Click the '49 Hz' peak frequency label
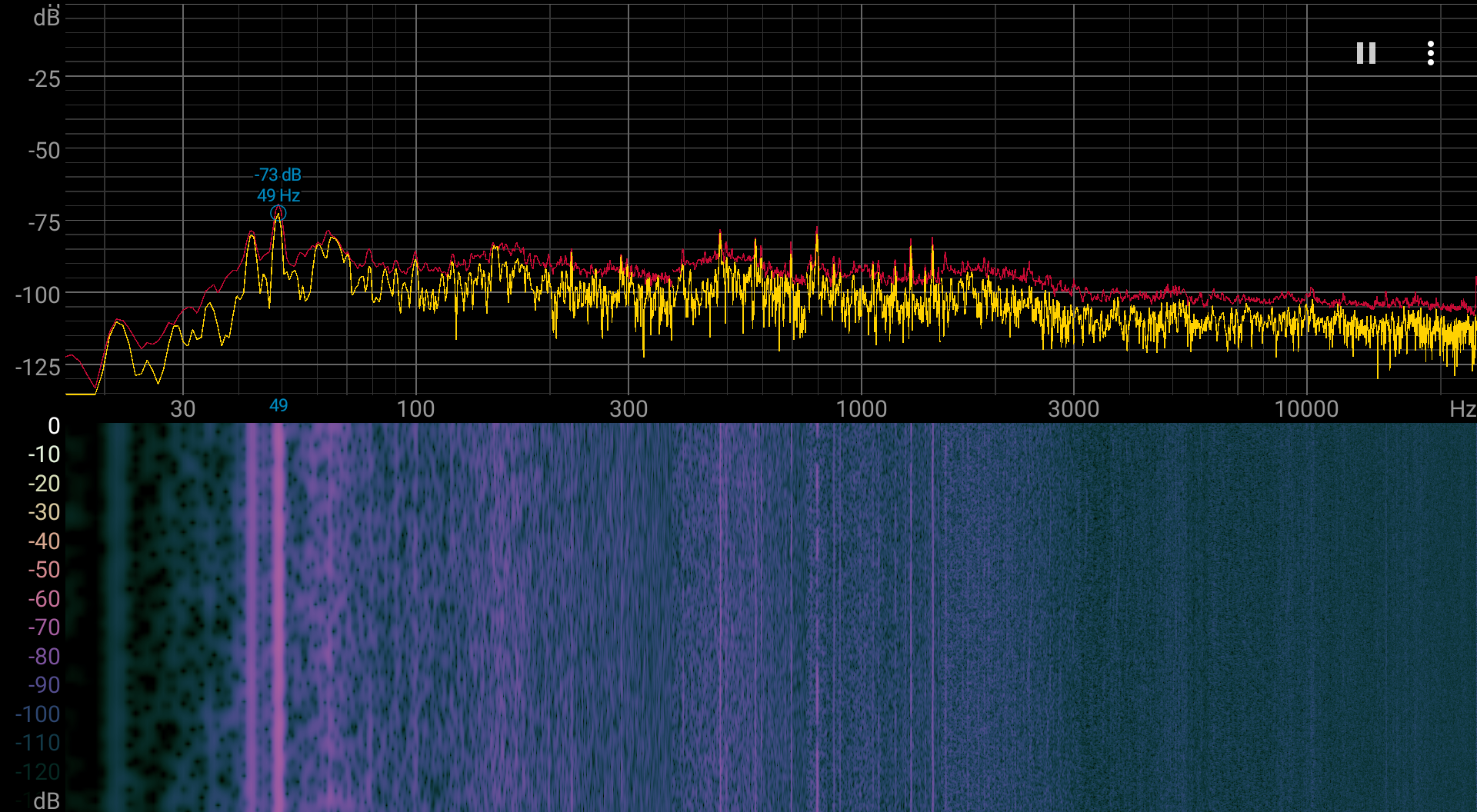Viewport: 1477px width, 812px height. tap(278, 195)
